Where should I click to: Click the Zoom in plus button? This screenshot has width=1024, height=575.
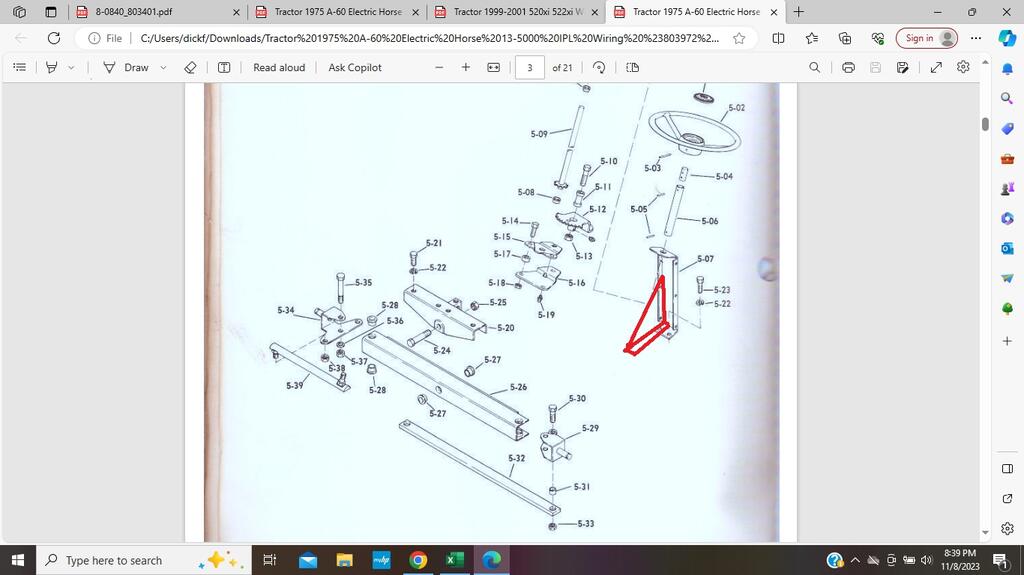[466, 67]
